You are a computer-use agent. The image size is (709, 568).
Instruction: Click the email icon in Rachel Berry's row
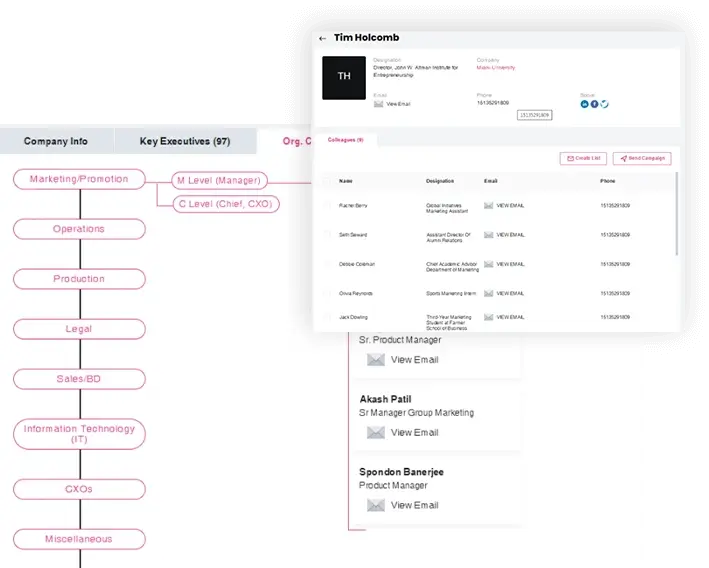point(488,205)
